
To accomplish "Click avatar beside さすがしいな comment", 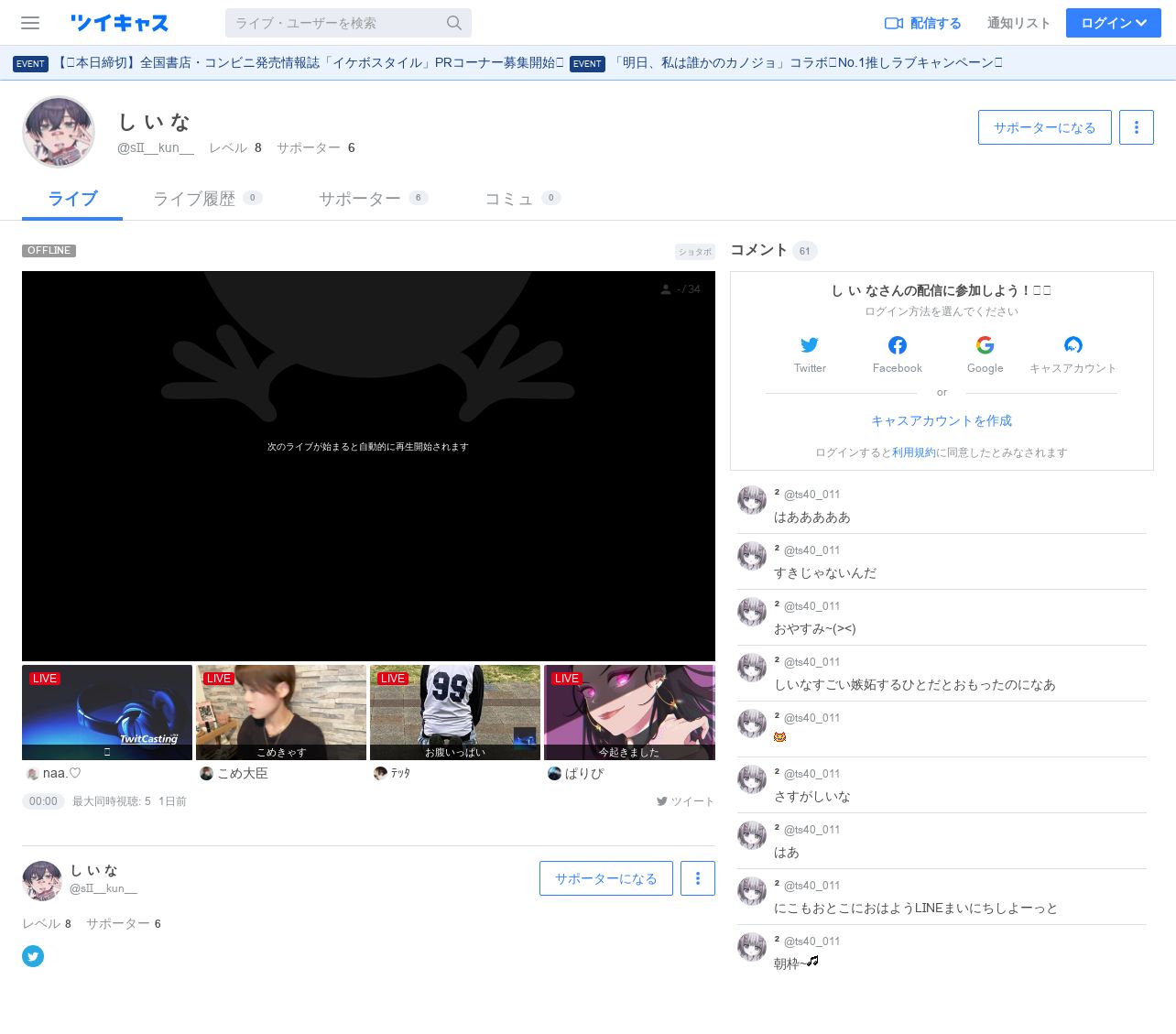I will point(752,779).
